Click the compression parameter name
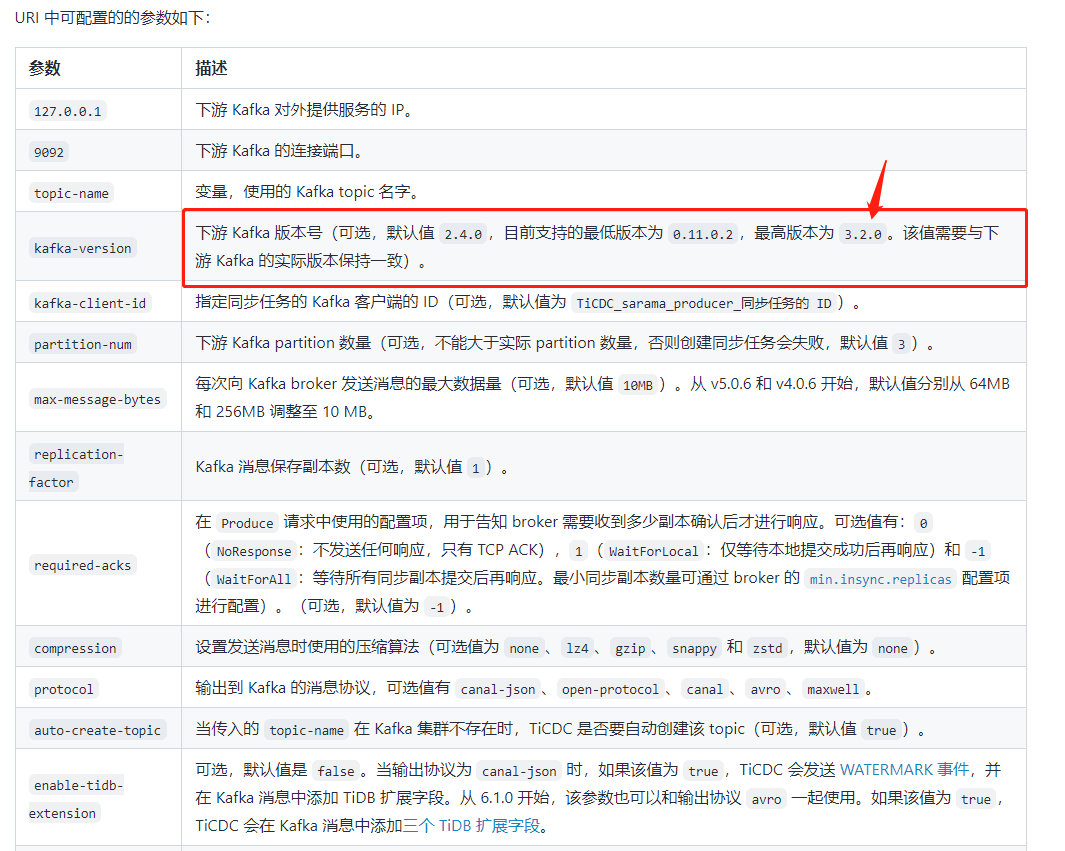The height and width of the screenshot is (851, 1065). (x=75, y=648)
